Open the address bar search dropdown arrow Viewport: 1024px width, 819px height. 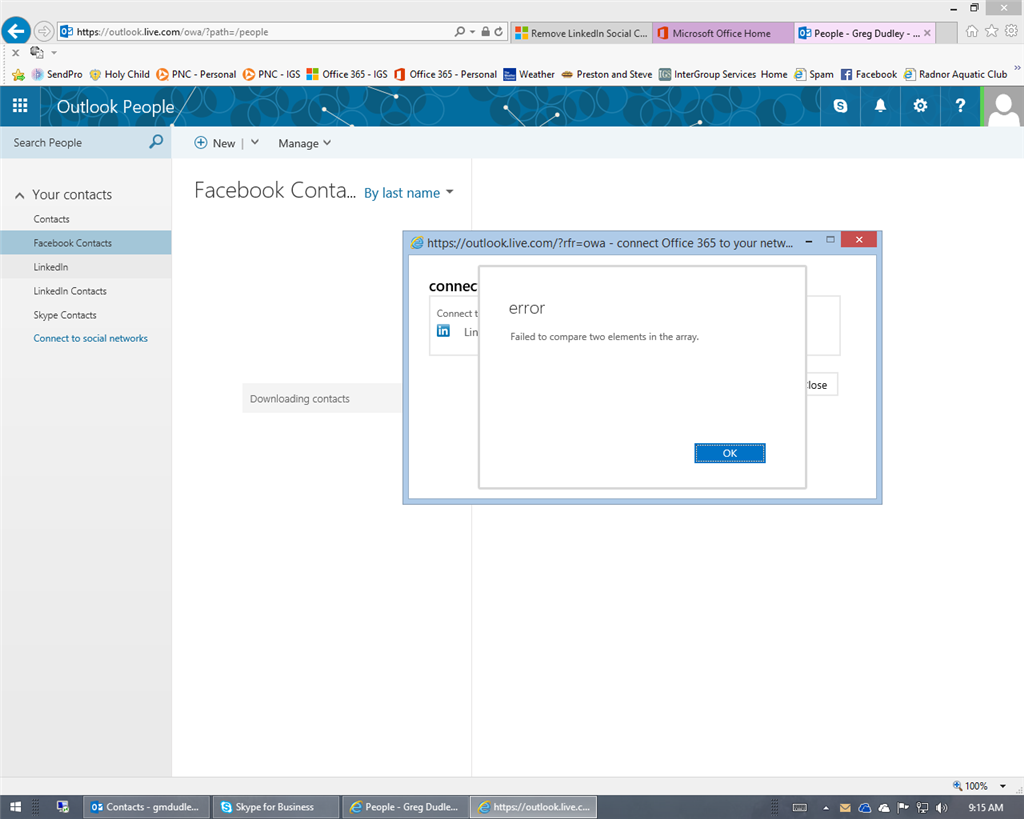[472, 31]
